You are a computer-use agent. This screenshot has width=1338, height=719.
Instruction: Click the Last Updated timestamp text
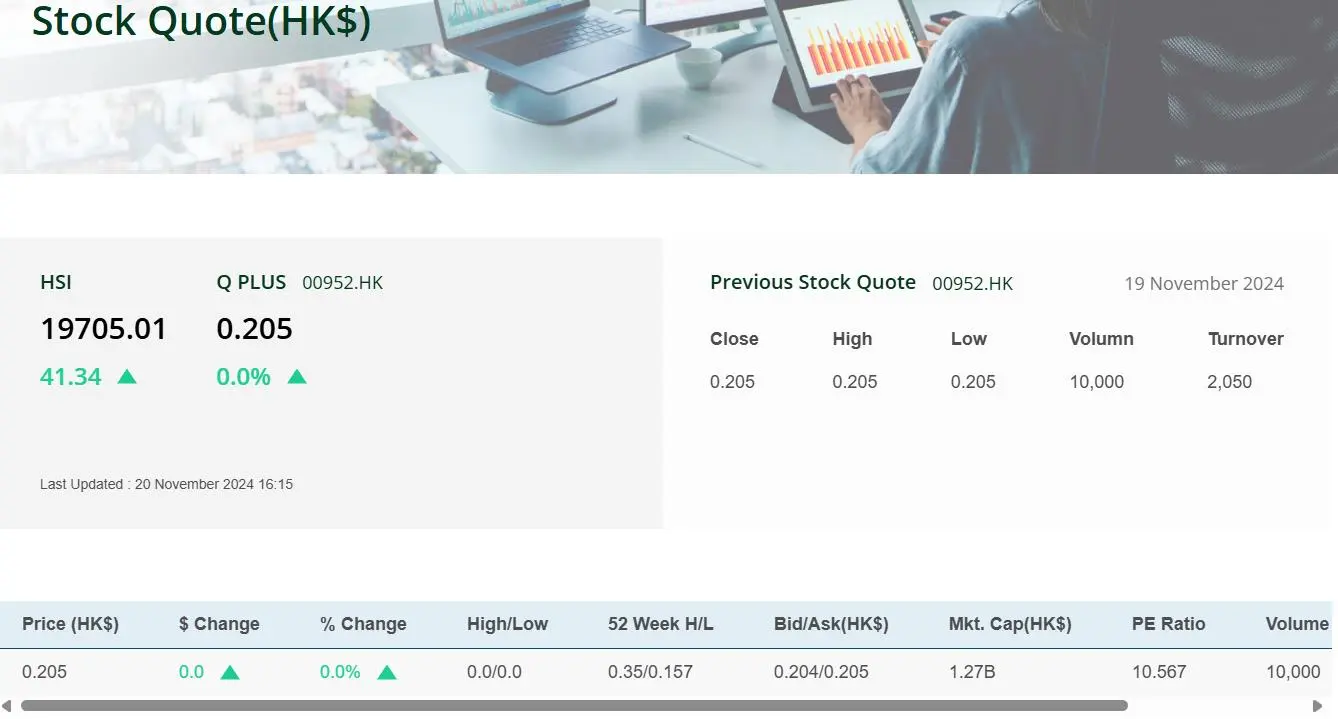coord(166,484)
